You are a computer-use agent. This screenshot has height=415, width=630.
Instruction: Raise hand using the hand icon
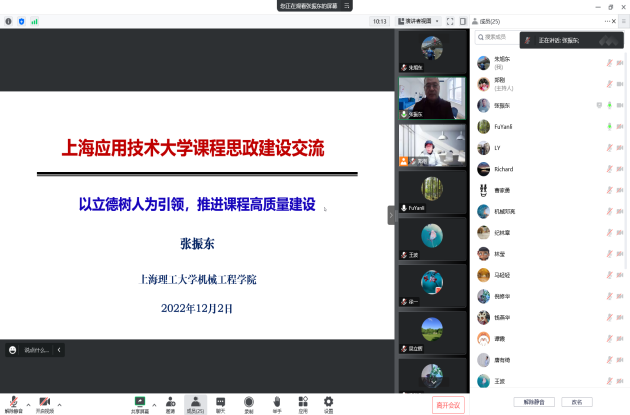click(x=277, y=404)
